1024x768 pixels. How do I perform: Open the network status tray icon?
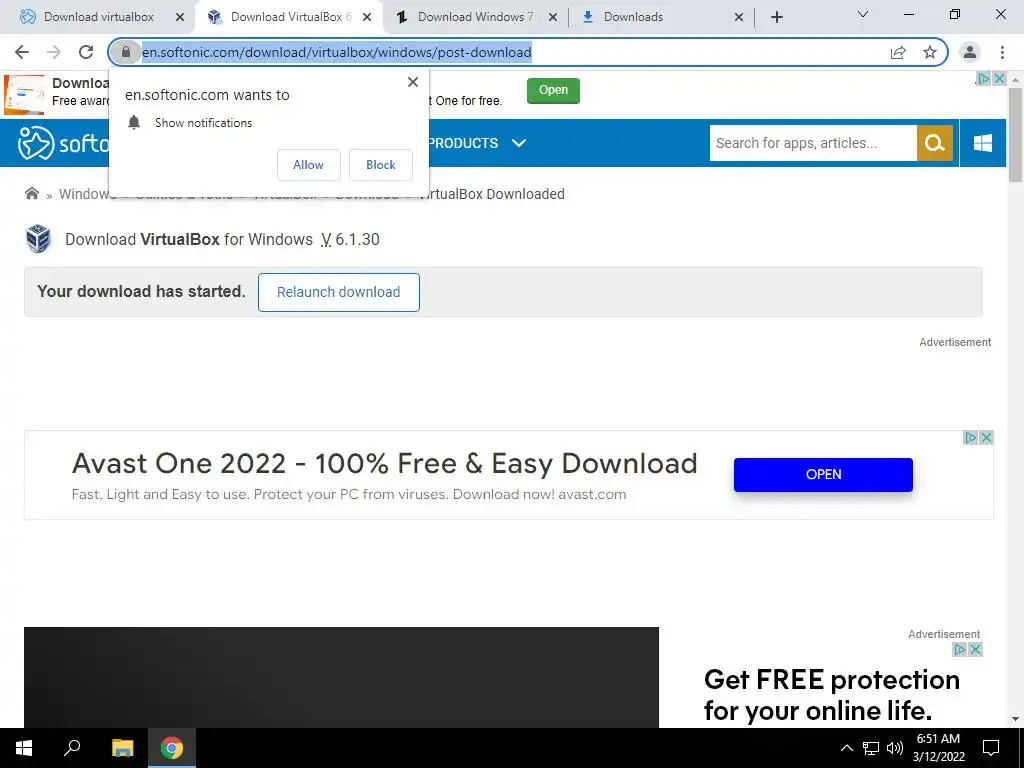871,748
